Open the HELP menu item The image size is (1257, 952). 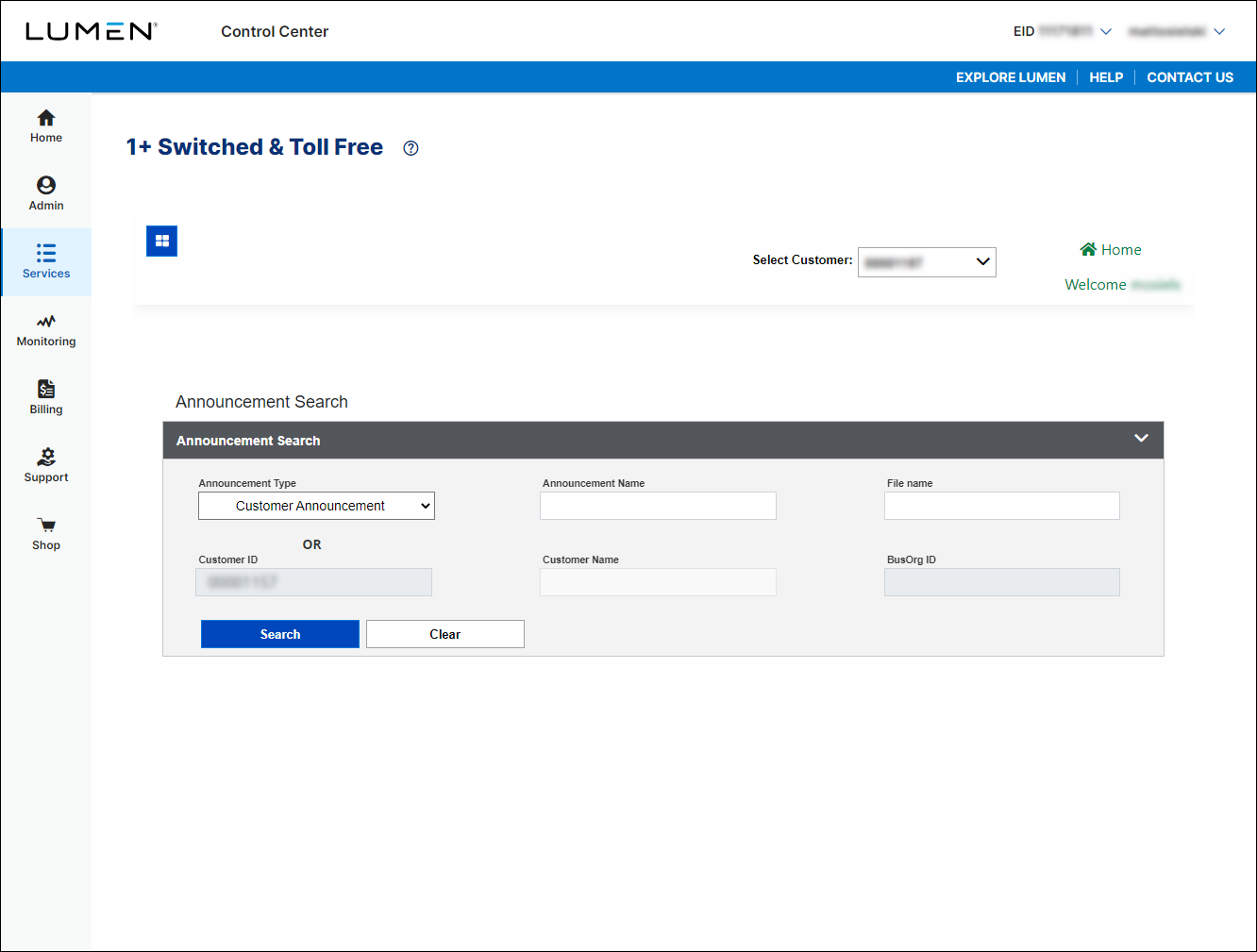(x=1106, y=77)
